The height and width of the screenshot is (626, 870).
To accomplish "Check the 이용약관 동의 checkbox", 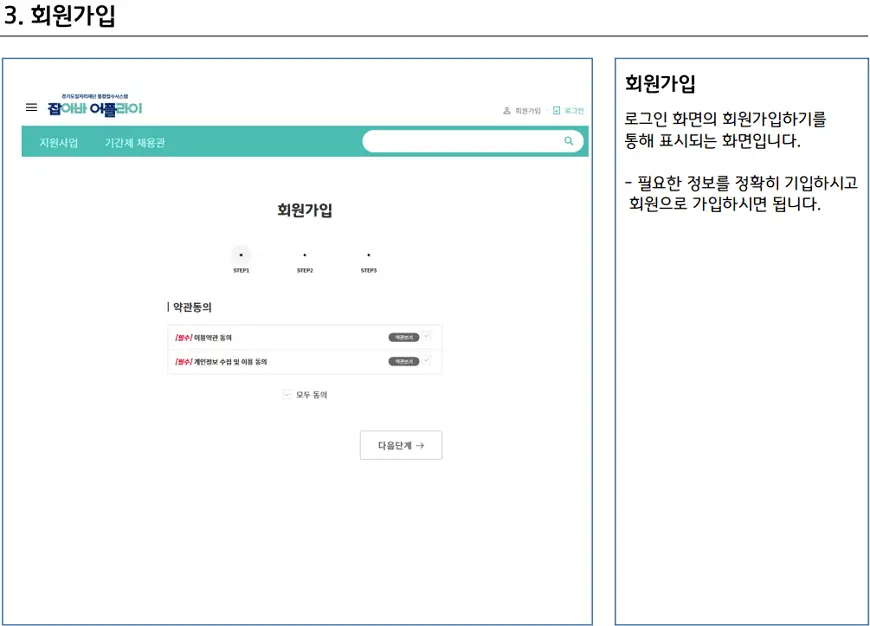I will tap(427, 337).
